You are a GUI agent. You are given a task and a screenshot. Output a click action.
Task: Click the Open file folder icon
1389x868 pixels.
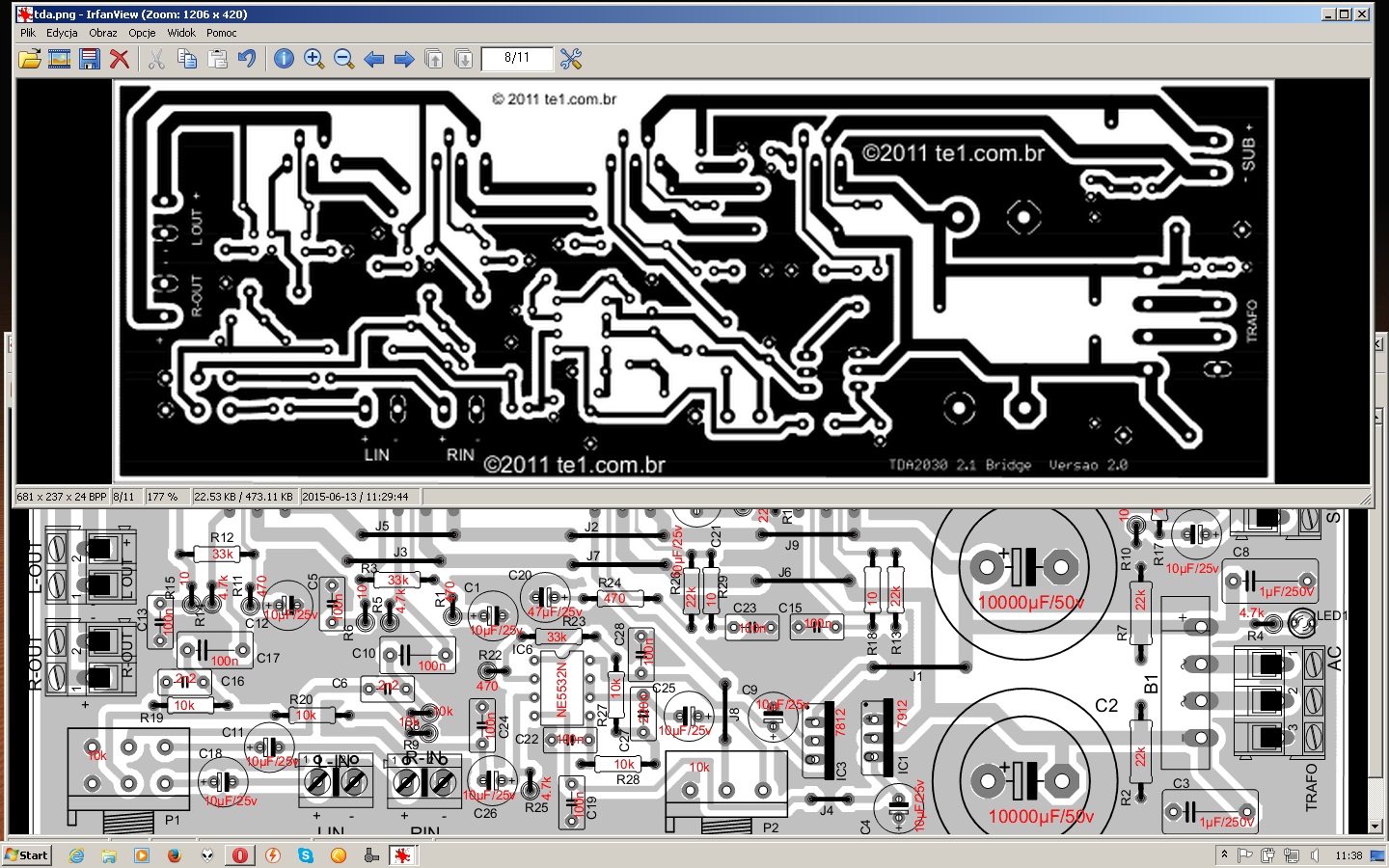point(30,59)
